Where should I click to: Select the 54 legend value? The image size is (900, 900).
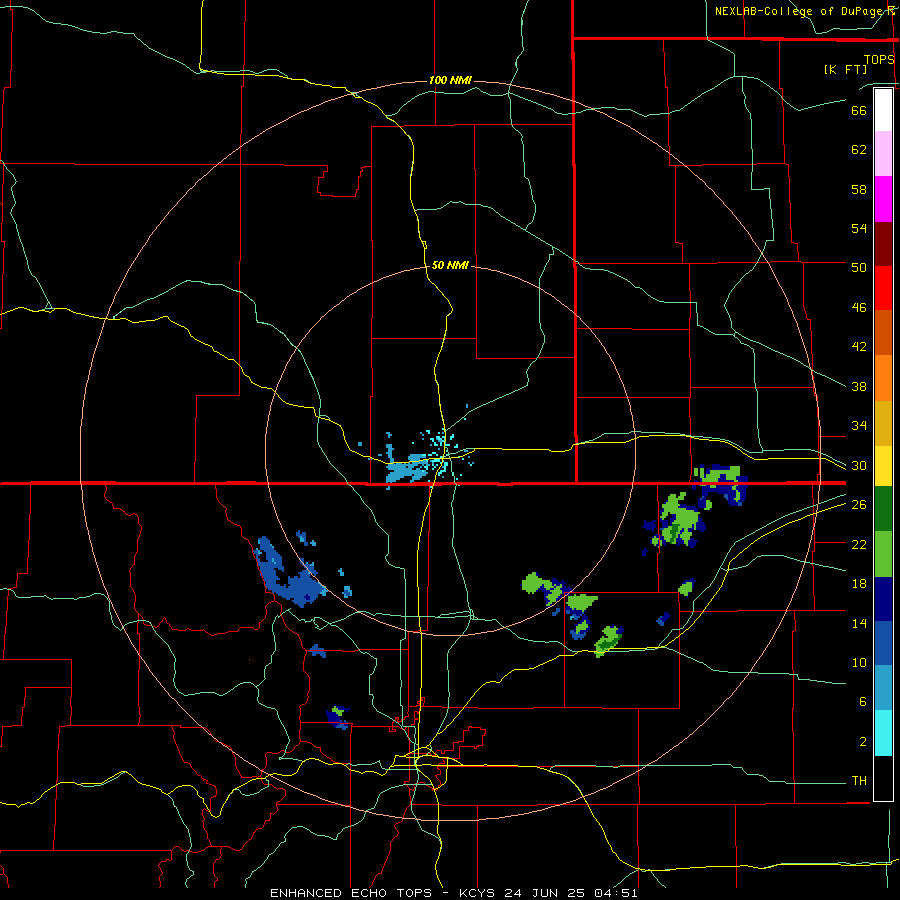(859, 228)
